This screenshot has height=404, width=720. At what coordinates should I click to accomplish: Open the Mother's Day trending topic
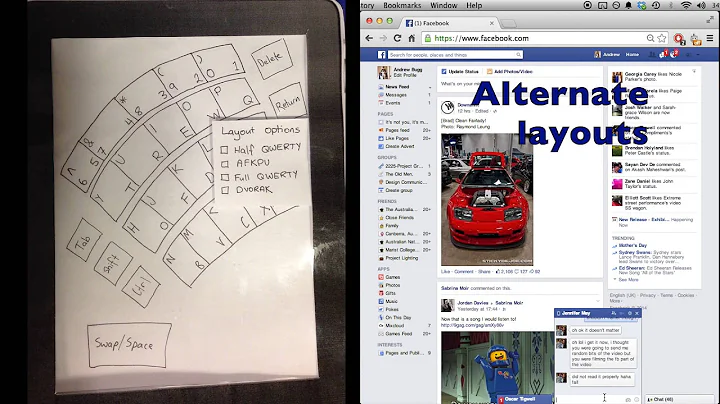pyautogui.click(x=632, y=246)
